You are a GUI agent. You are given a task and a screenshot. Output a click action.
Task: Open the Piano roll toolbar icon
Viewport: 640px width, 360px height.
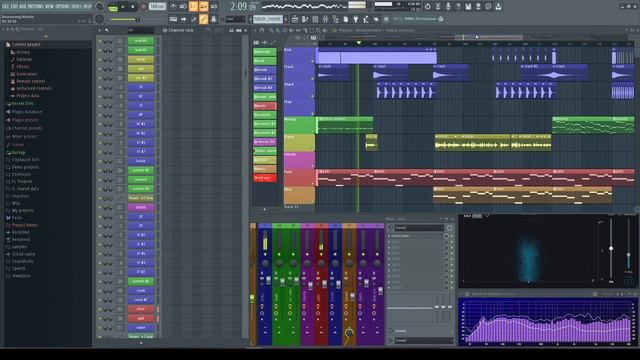(305, 19)
